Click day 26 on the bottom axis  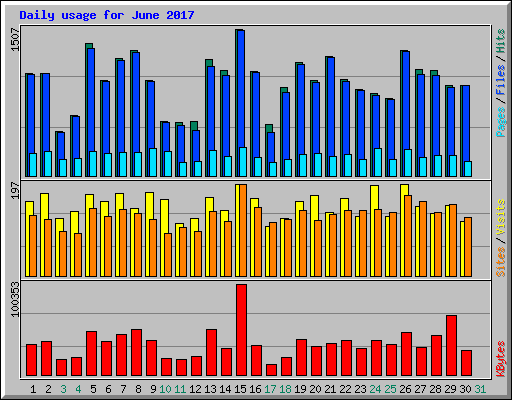click(405, 389)
